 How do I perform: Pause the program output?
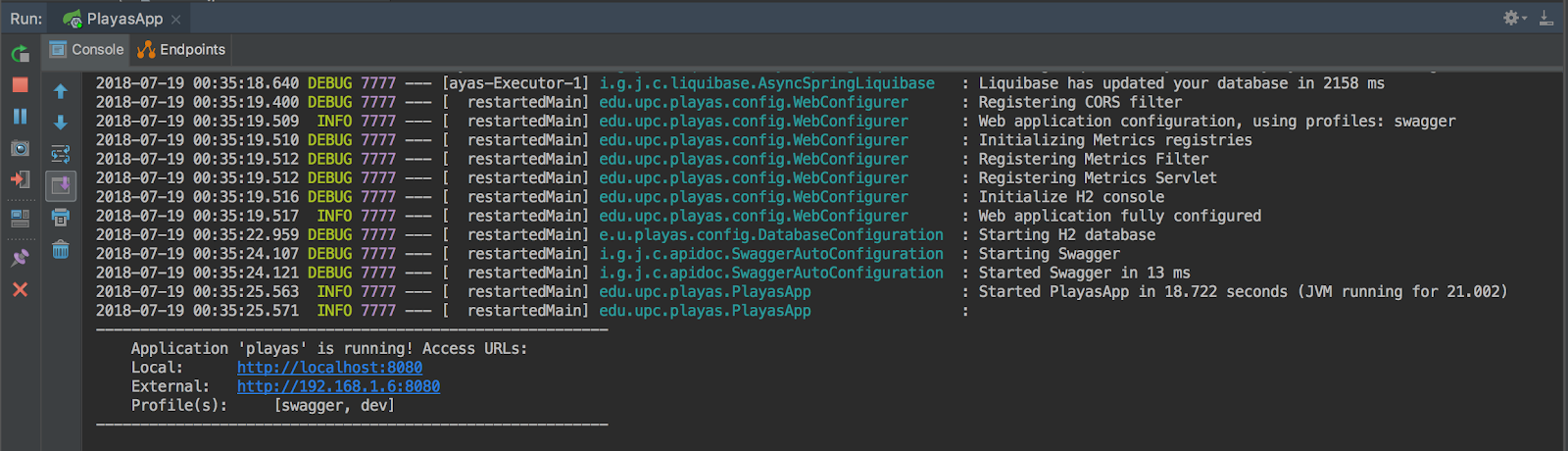coord(20,117)
